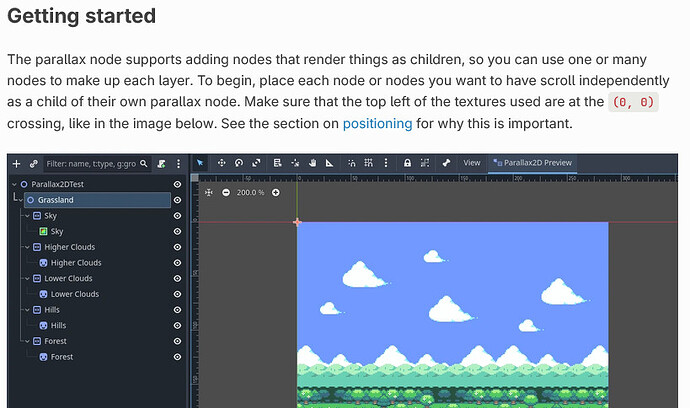690x408 pixels.
Task: Select the parent Hills layer node
Action: pos(52,310)
